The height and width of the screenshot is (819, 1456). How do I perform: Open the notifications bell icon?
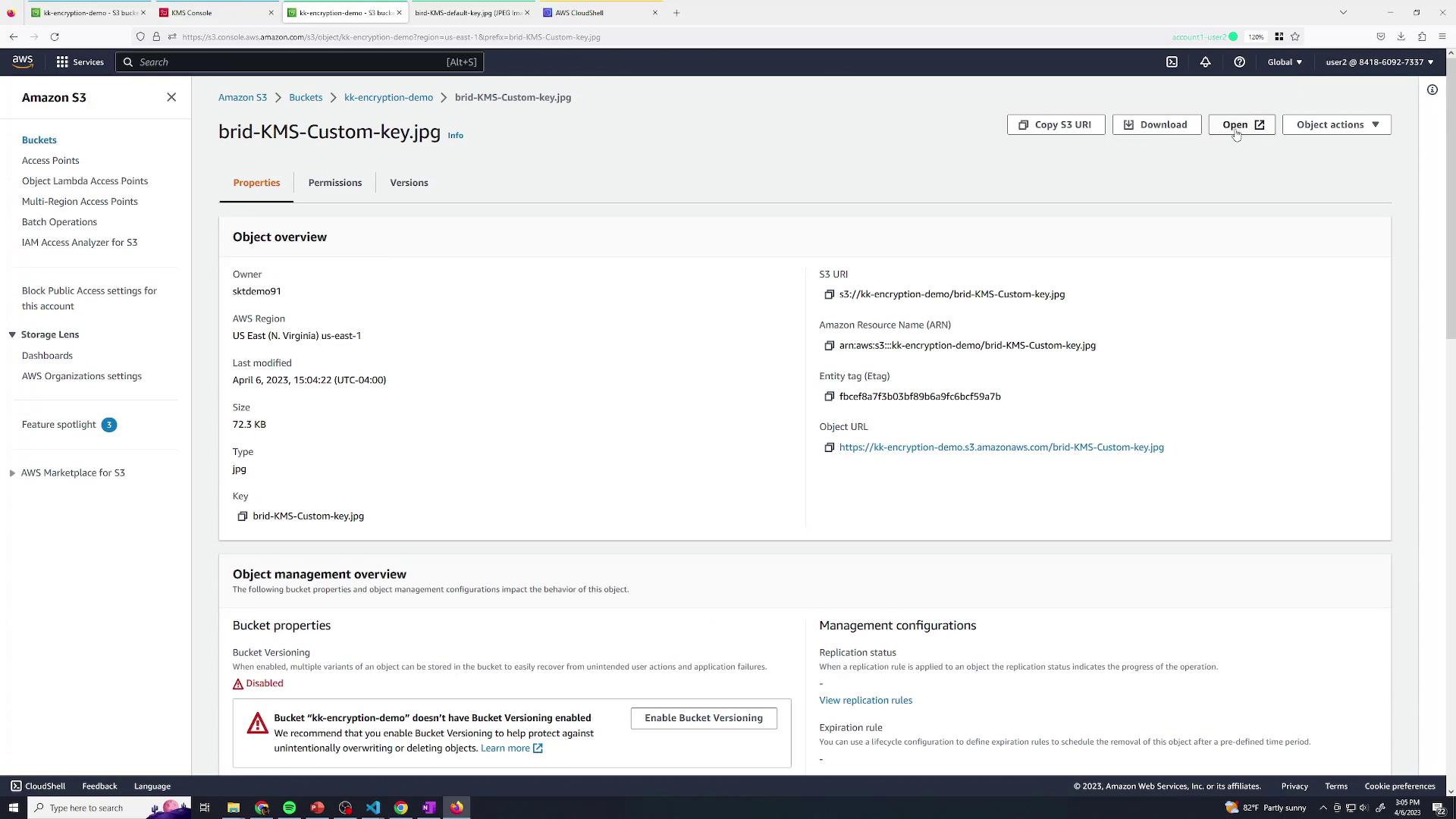click(x=1205, y=62)
